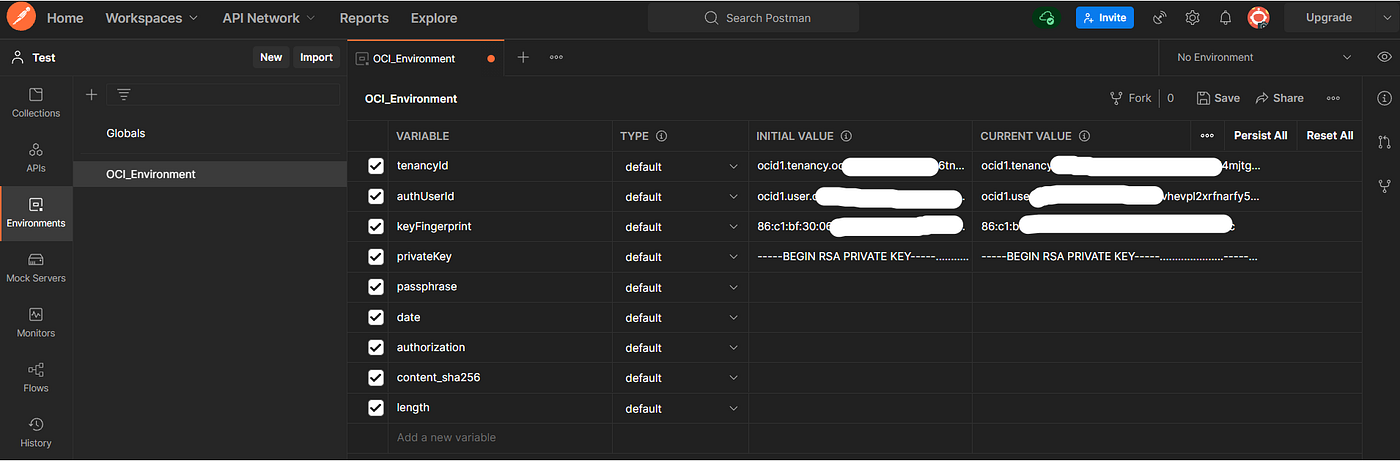The height and width of the screenshot is (461, 1400).
Task: Click the TYPE column info icon
Action: click(661, 136)
